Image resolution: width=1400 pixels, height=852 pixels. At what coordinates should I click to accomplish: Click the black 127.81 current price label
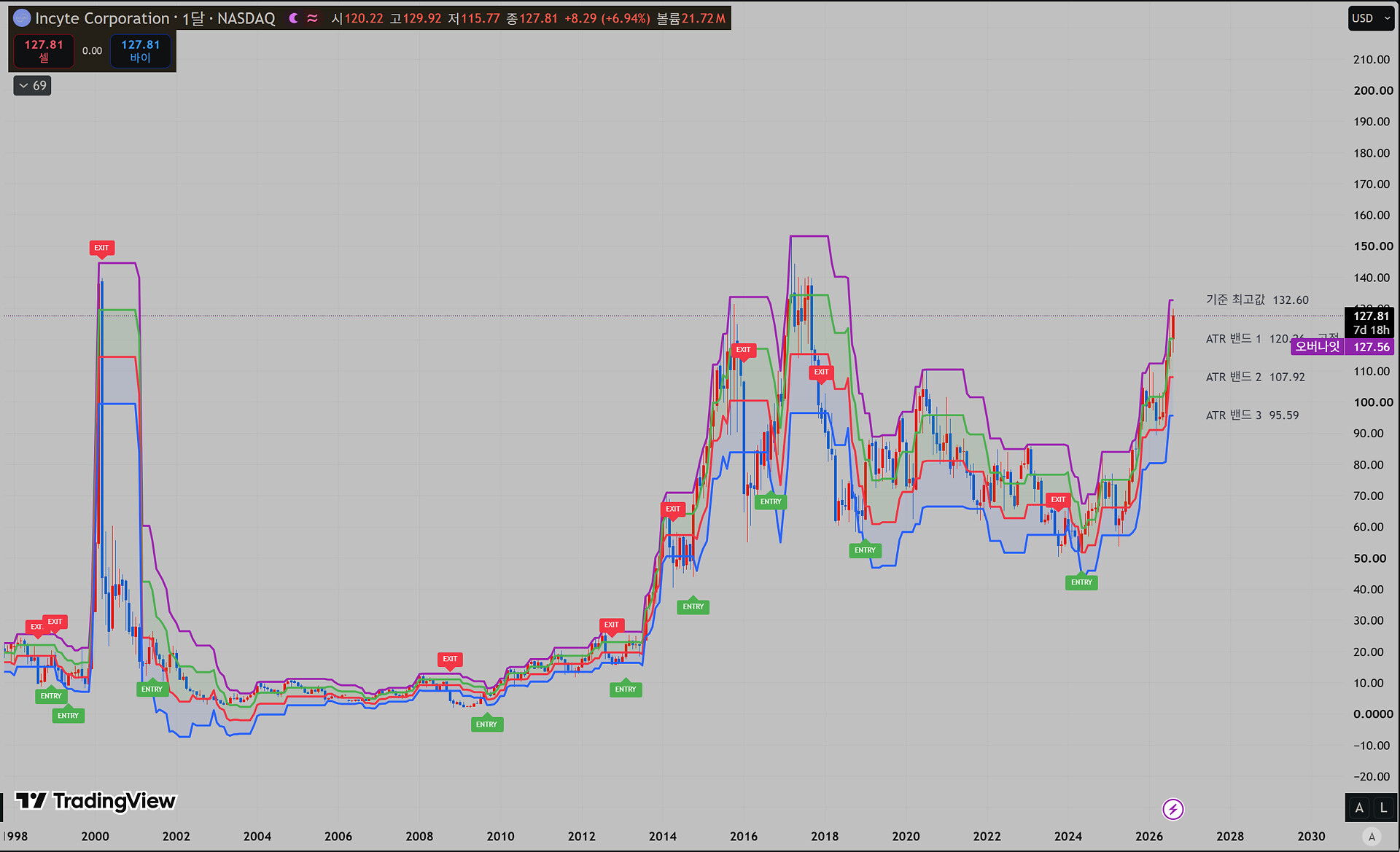pyautogui.click(x=1369, y=323)
